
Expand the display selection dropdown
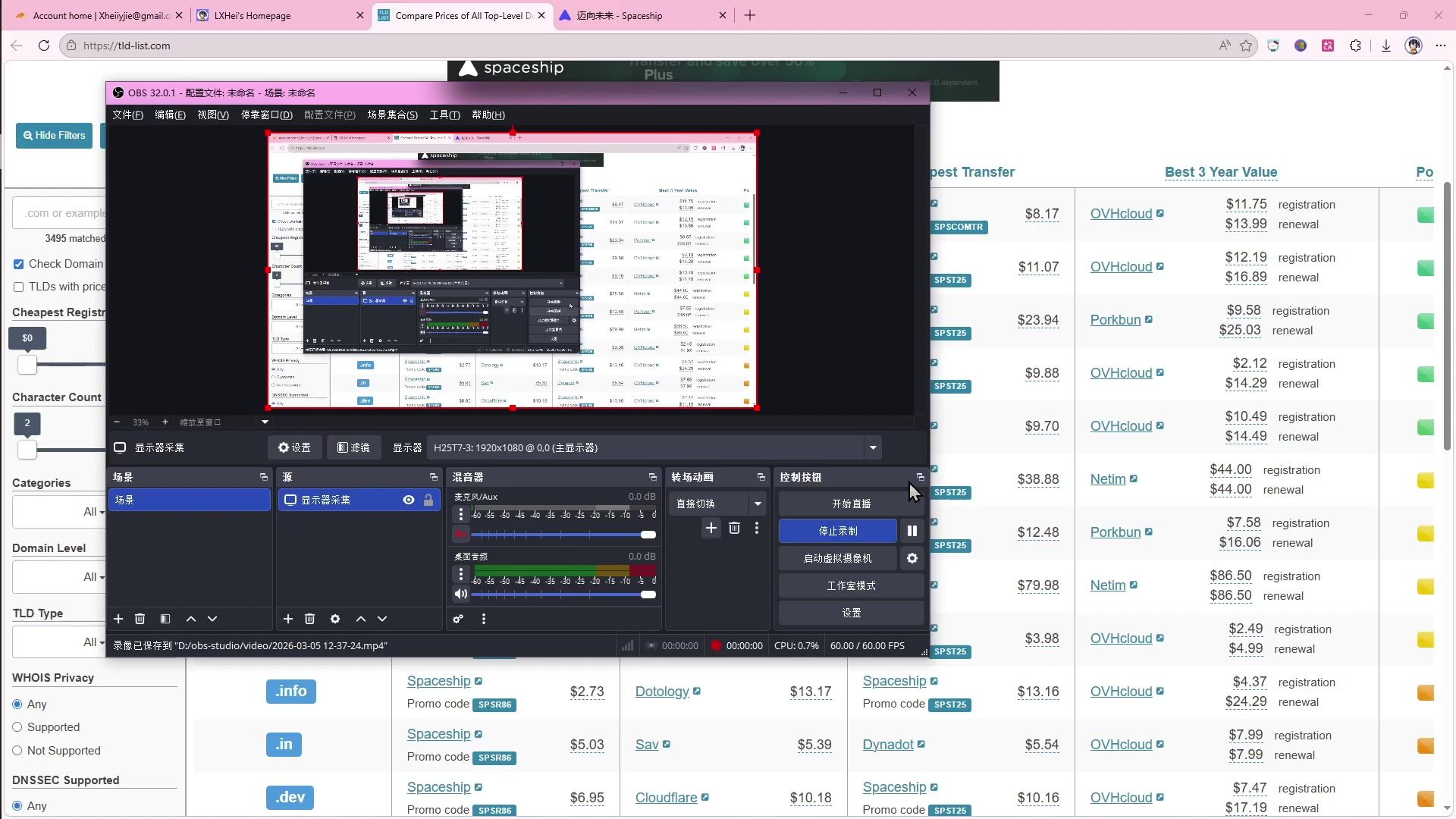click(873, 447)
